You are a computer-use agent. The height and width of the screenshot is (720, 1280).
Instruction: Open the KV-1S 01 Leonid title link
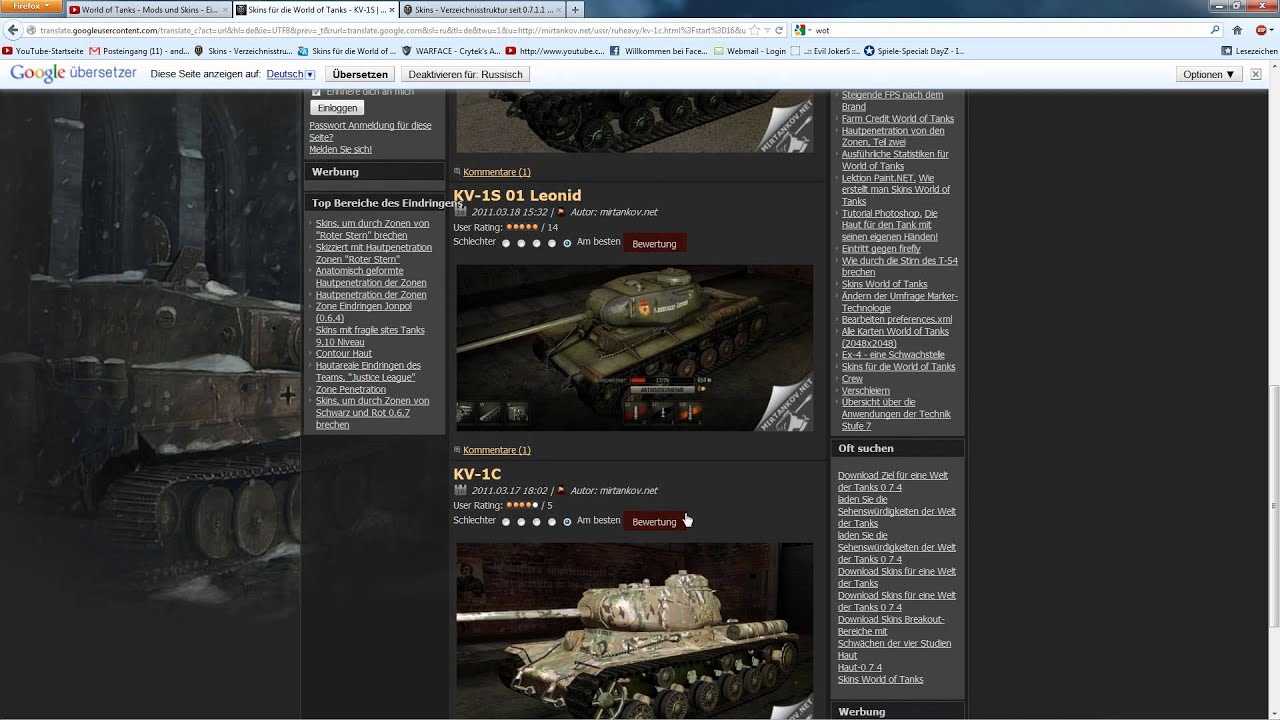point(517,195)
